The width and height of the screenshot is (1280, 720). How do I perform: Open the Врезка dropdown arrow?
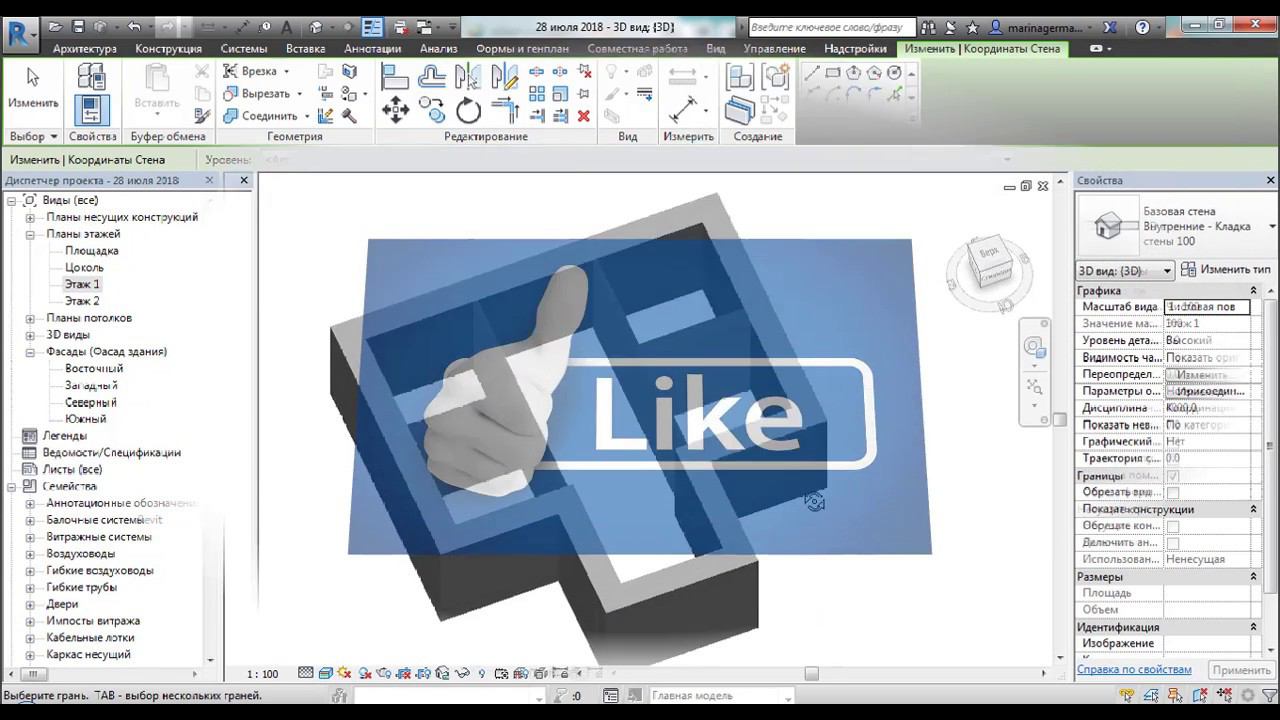(x=286, y=72)
